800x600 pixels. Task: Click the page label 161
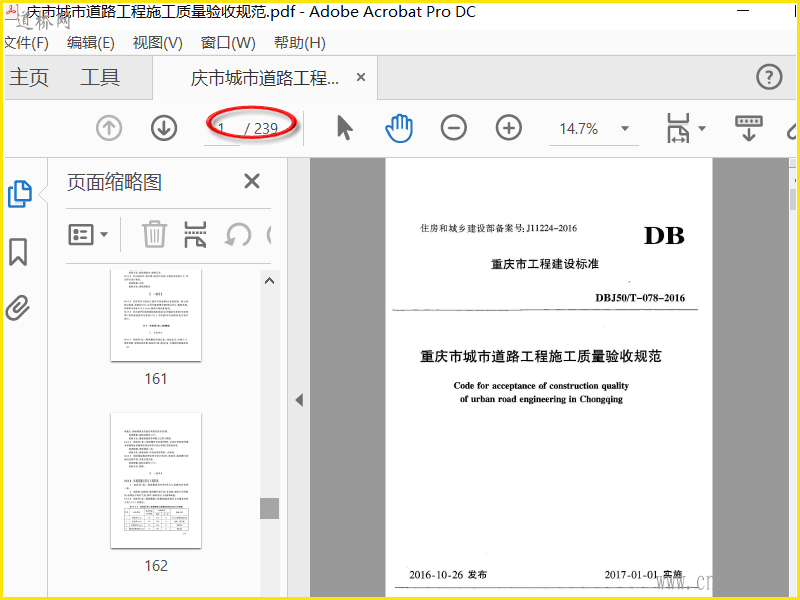(x=156, y=379)
